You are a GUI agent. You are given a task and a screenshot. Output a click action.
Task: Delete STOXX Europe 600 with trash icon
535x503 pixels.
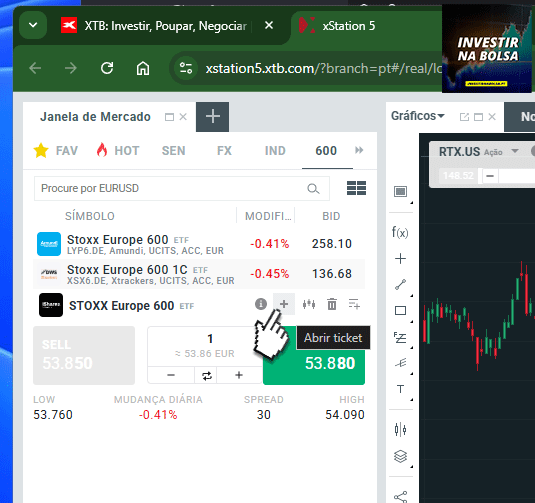point(332,304)
